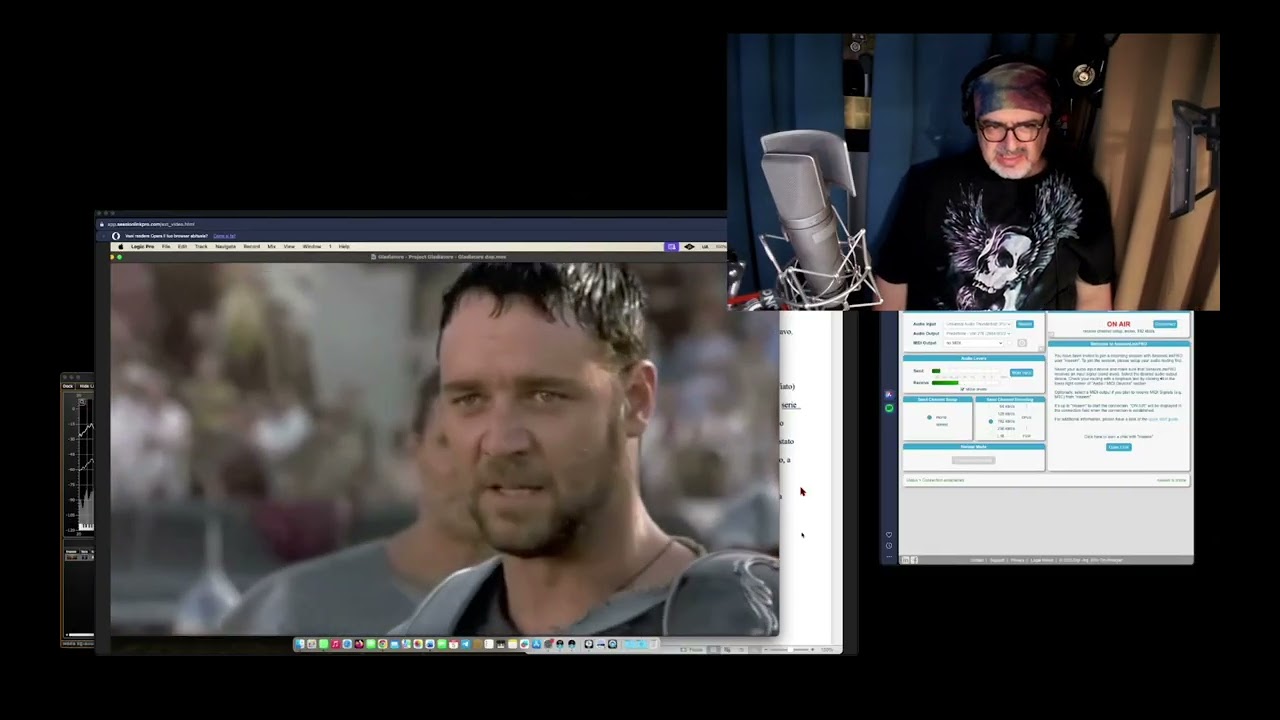Viewport: 1280px width, 720px height.
Task: Open the Help menu in Logic Pro
Action: (x=344, y=247)
